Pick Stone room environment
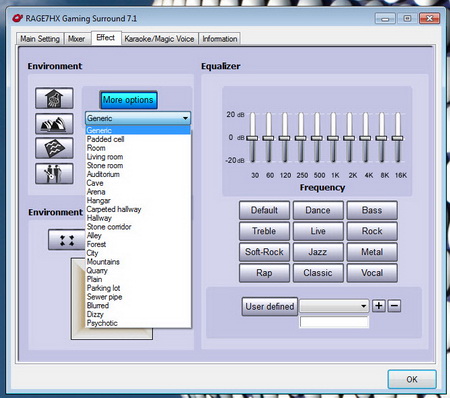This screenshot has height=398, width=450. click(x=138, y=165)
